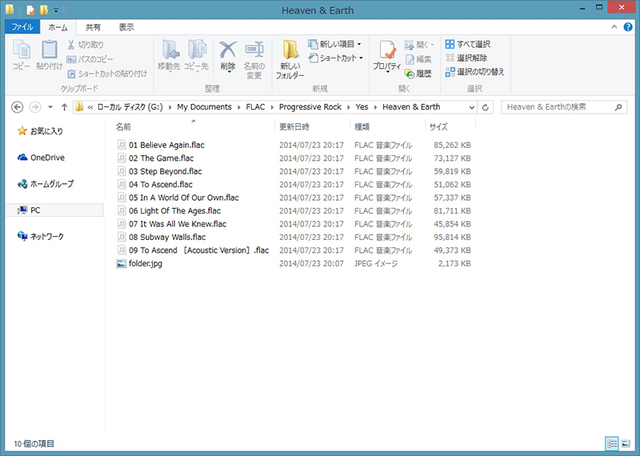Switch to the 表示 (View) ribbon tab
Image resolution: width=640 pixels, height=456 pixels.
126,27
